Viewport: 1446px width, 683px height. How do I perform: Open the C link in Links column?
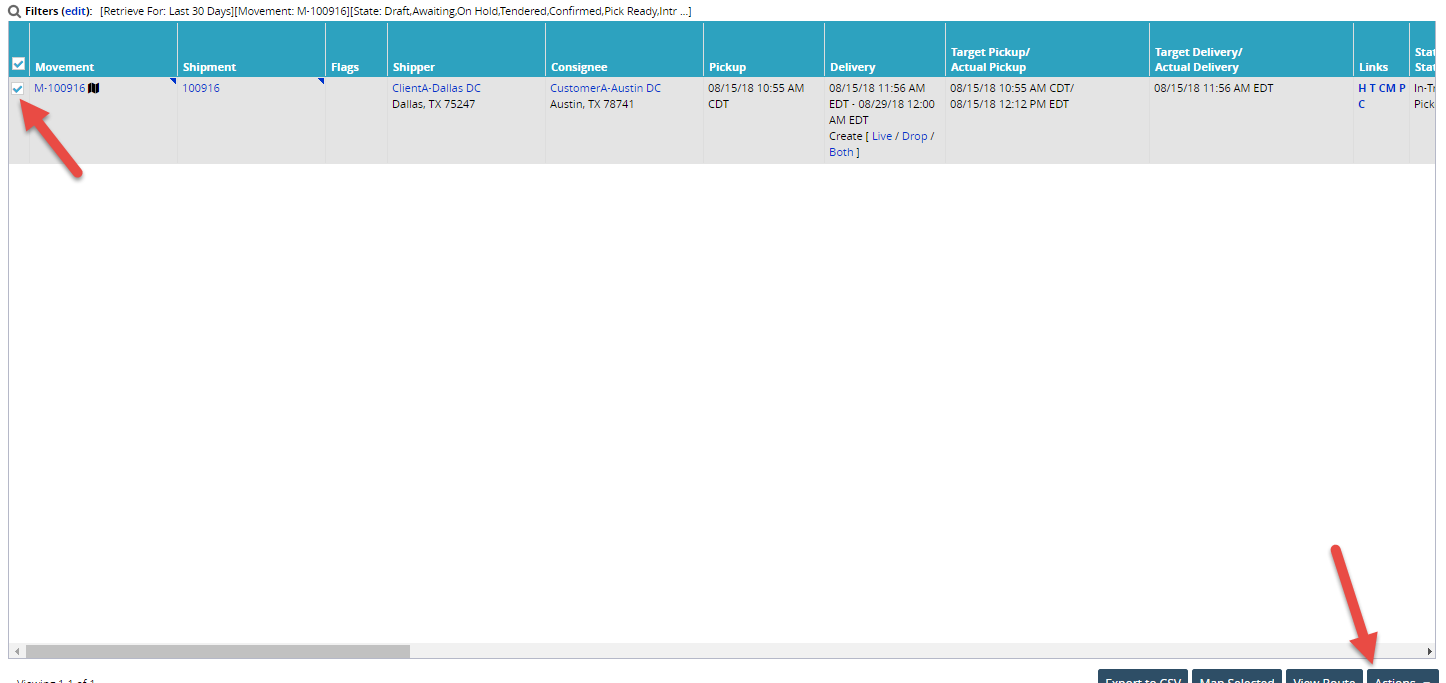(x=1362, y=104)
